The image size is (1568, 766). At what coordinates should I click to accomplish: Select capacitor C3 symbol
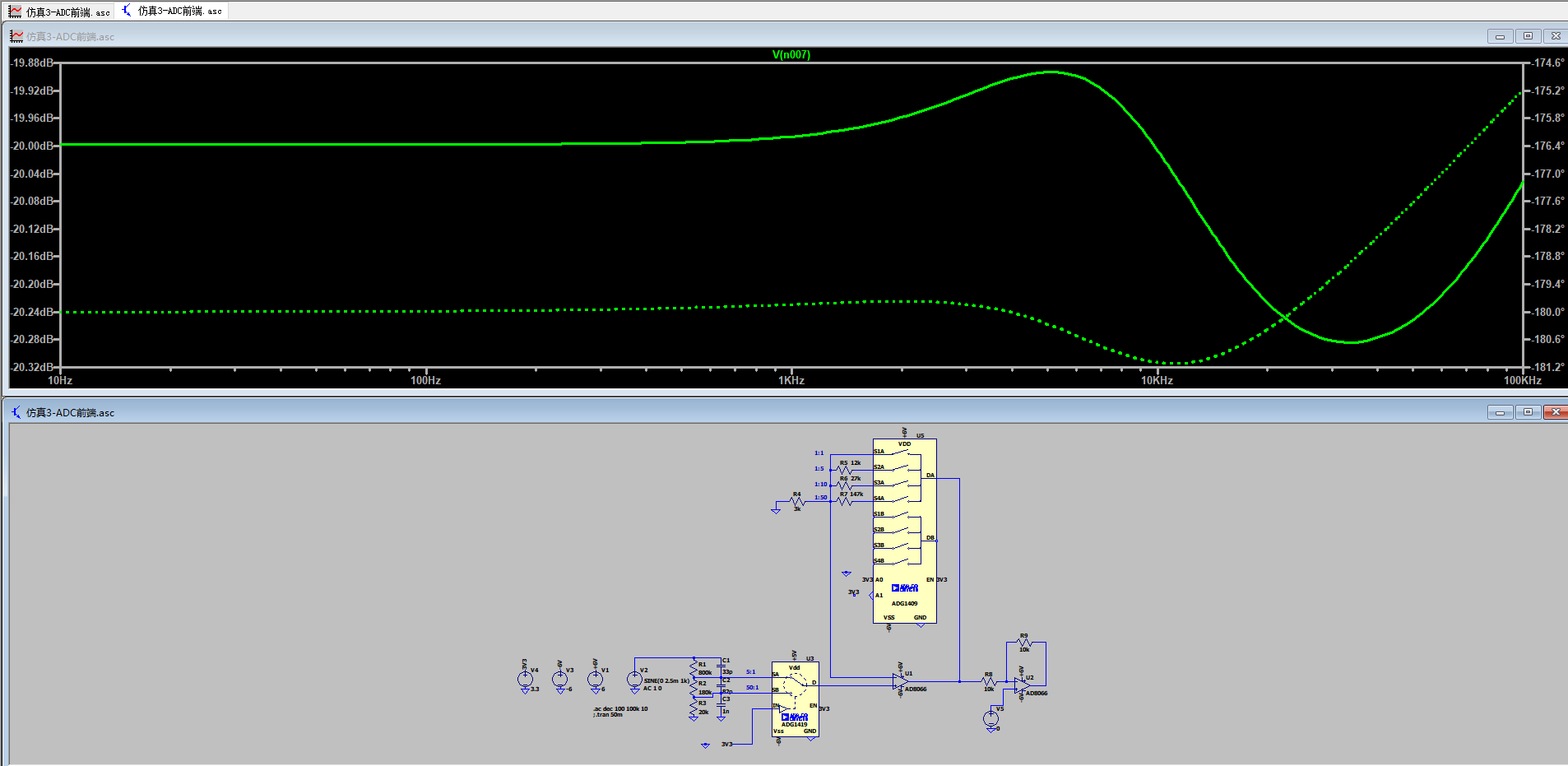click(721, 704)
